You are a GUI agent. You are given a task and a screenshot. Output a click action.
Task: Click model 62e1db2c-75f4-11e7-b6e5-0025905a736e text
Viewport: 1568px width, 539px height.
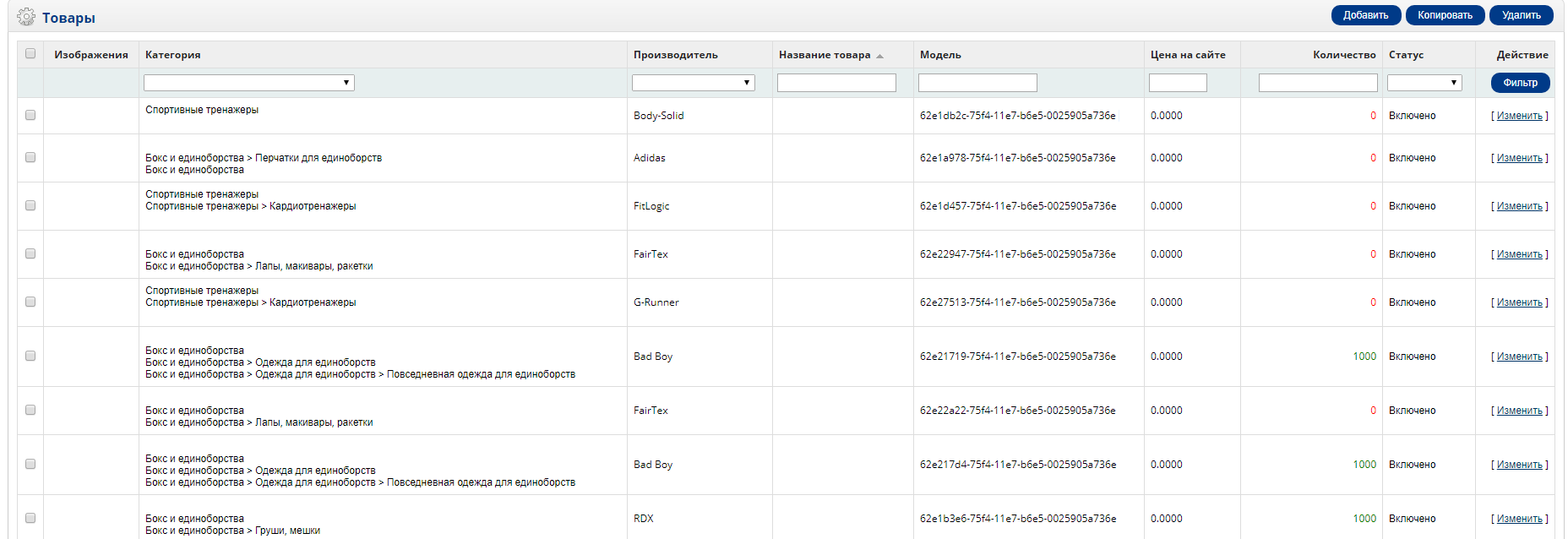1018,116
